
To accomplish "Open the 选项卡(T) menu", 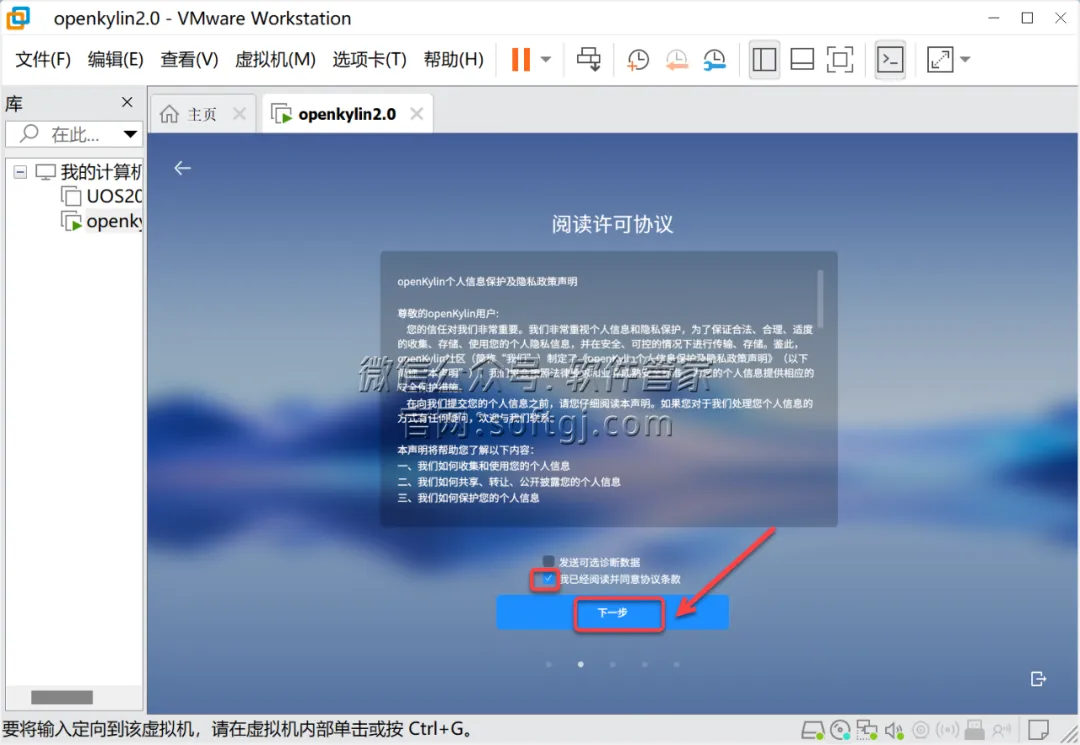I will coord(369,60).
